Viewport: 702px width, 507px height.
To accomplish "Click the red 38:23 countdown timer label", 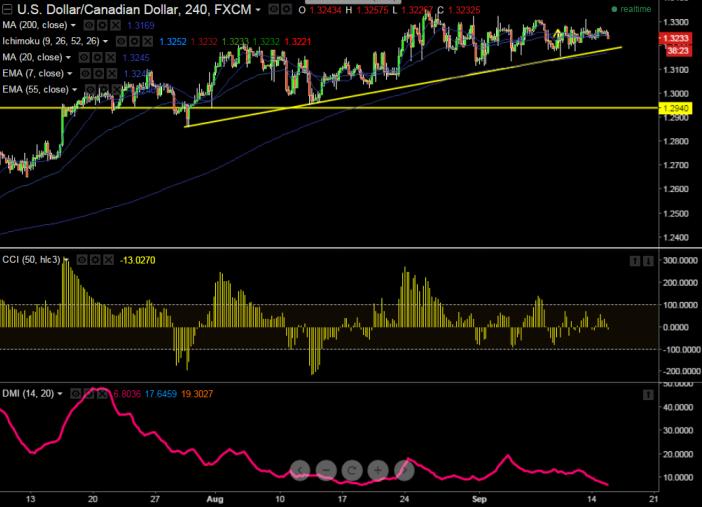I will (677, 51).
